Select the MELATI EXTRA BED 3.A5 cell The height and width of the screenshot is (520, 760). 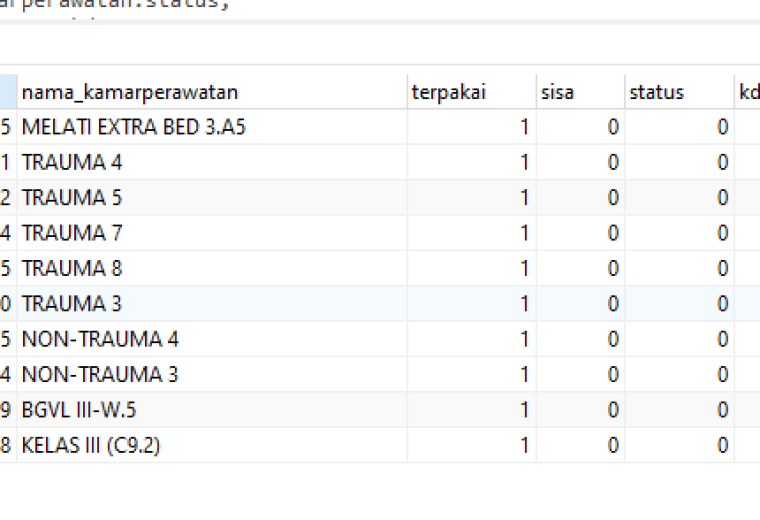[212, 127]
